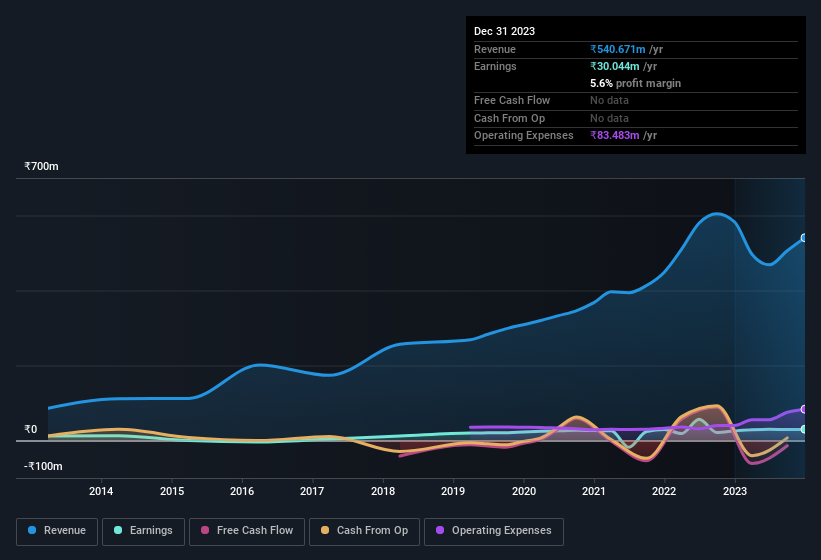Click the 2014 x-axis label
This screenshot has height=560, width=821.
[101, 491]
